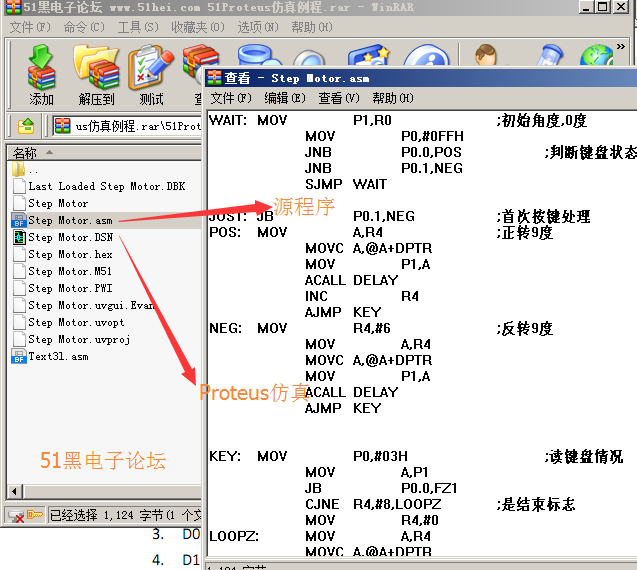Click the Info toolbar icon
The width and height of the screenshot is (637, 570).
point(427,55)
